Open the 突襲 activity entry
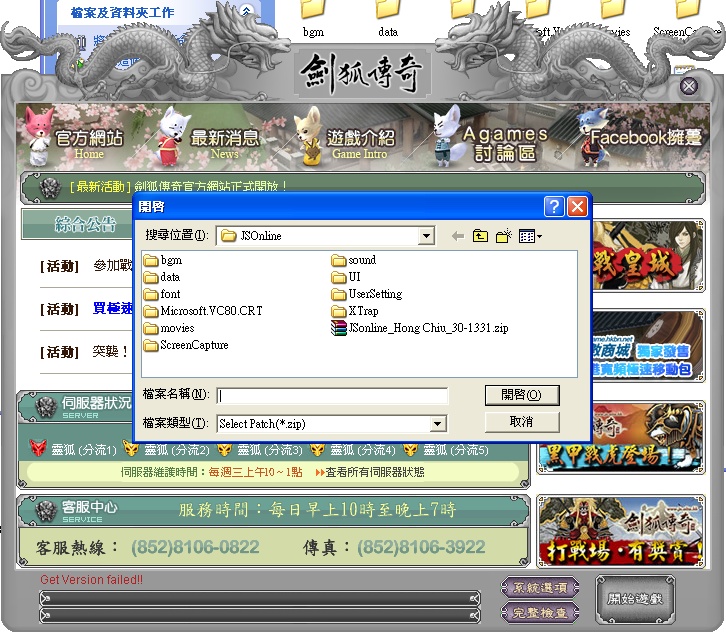This screenshot has height=632, width=726. click(110, 351)
